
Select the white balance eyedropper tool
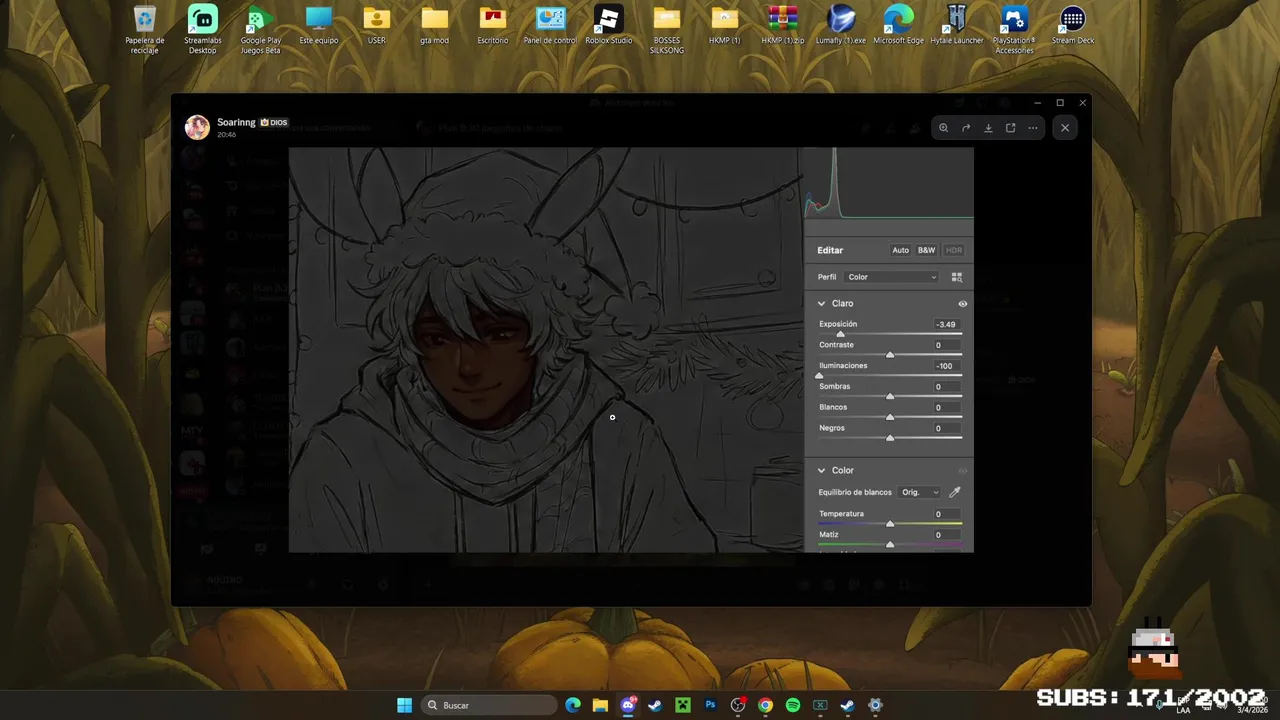954,492
